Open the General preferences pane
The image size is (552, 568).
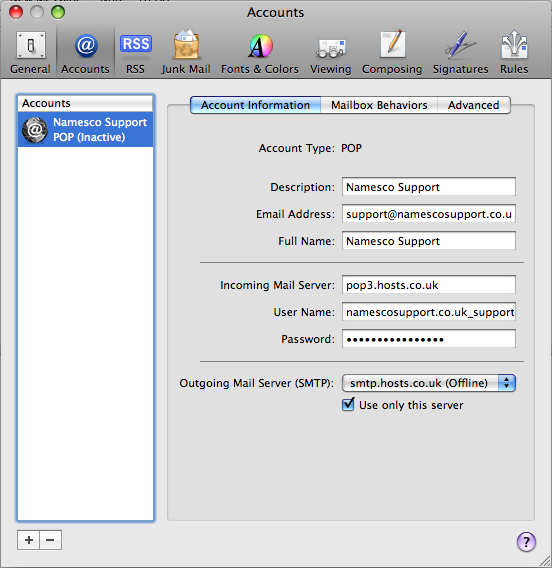click(30, 53)
